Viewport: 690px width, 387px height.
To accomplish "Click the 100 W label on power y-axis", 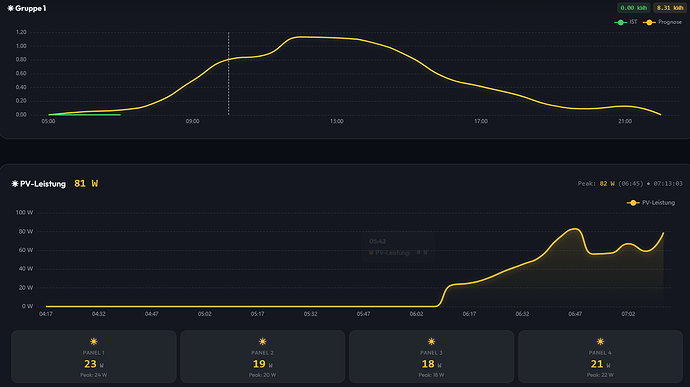I will coord(24,213).
